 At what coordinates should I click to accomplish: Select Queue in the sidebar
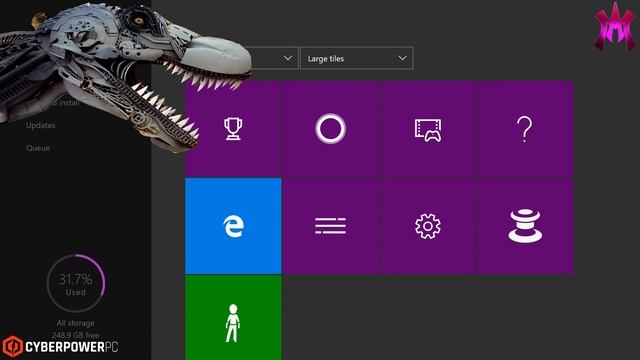[x=38, y=148]
